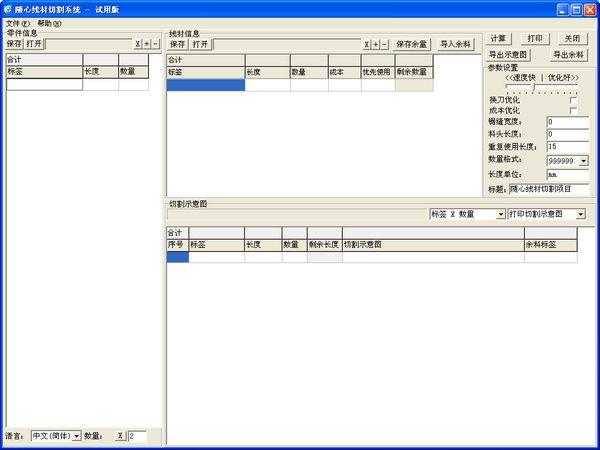Click the − remove-row button in 零件信息 panel
Viewport: 600px width, 450px height.
(155, 44)
